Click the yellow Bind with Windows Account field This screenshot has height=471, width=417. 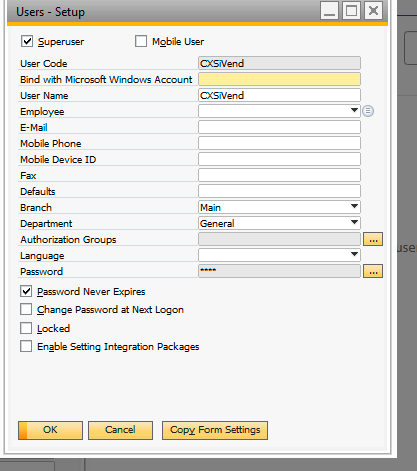click(279, 79)
